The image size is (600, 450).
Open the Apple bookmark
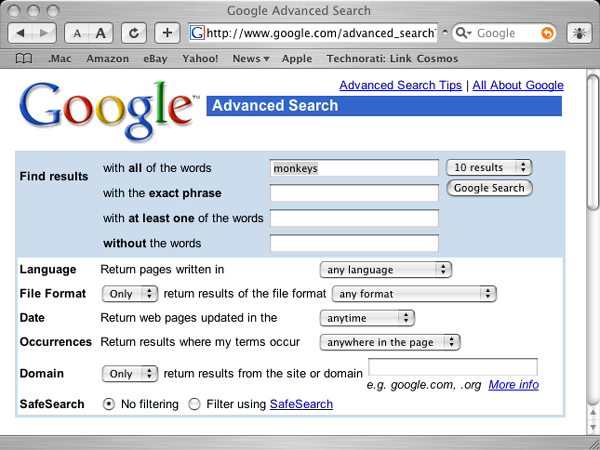point(297,59)
